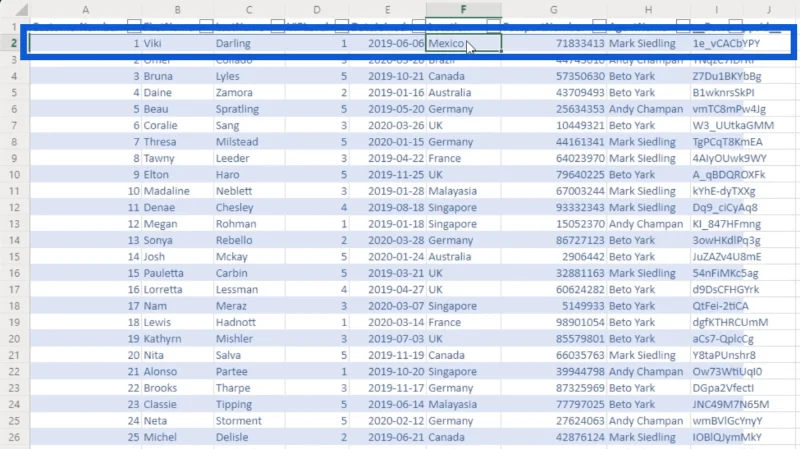Click the number cell 2906442
Screen dimensions: 800x449
click(554, 257)
